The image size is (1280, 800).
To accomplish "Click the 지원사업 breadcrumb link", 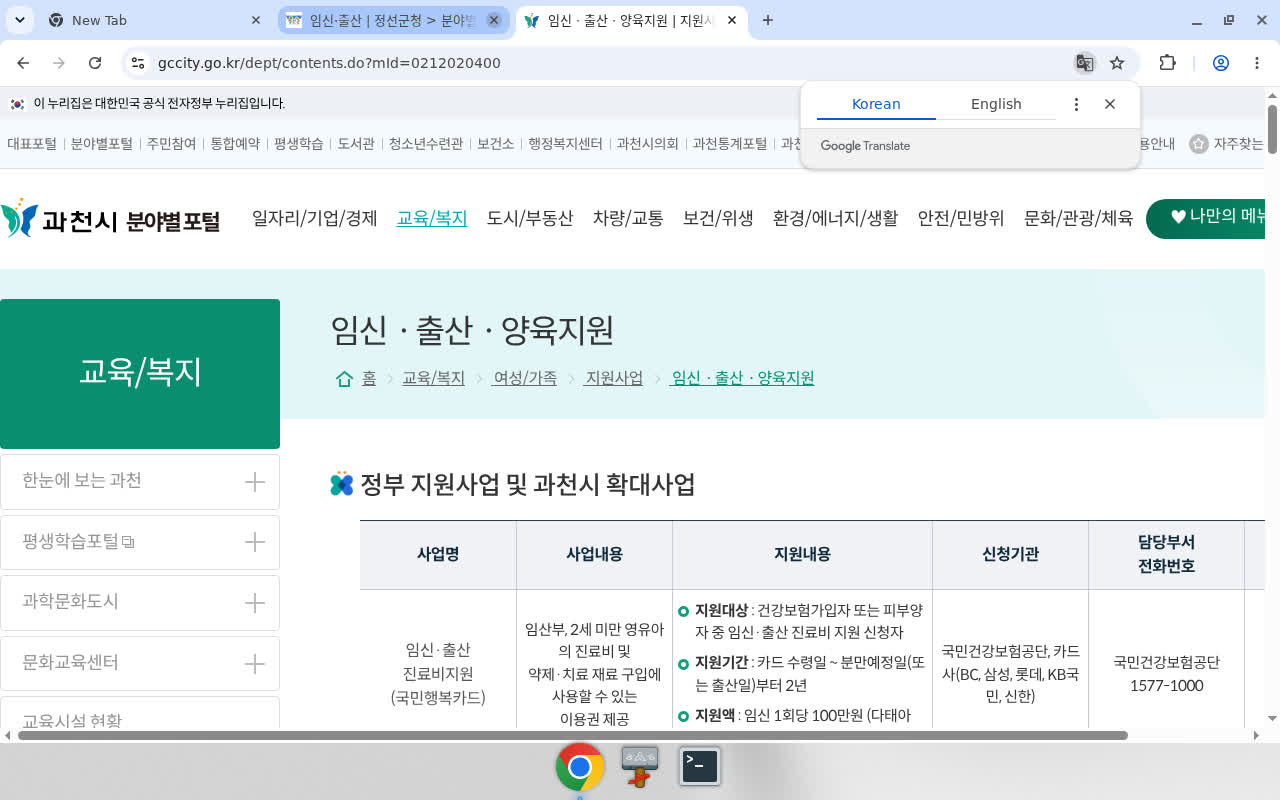I will pos(614,378).
